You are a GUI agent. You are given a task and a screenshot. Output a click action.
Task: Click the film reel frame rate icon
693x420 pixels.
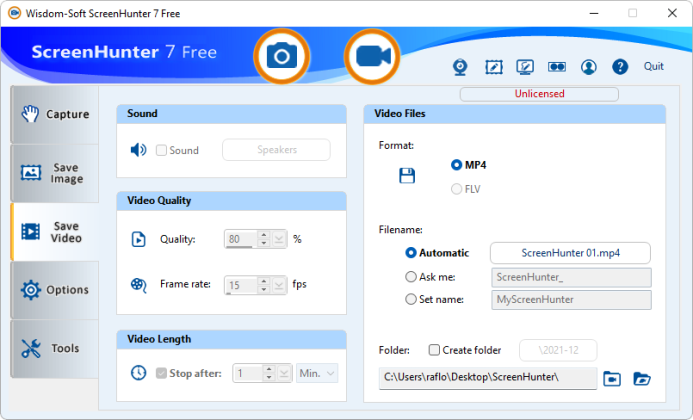(x=139, y=285)
